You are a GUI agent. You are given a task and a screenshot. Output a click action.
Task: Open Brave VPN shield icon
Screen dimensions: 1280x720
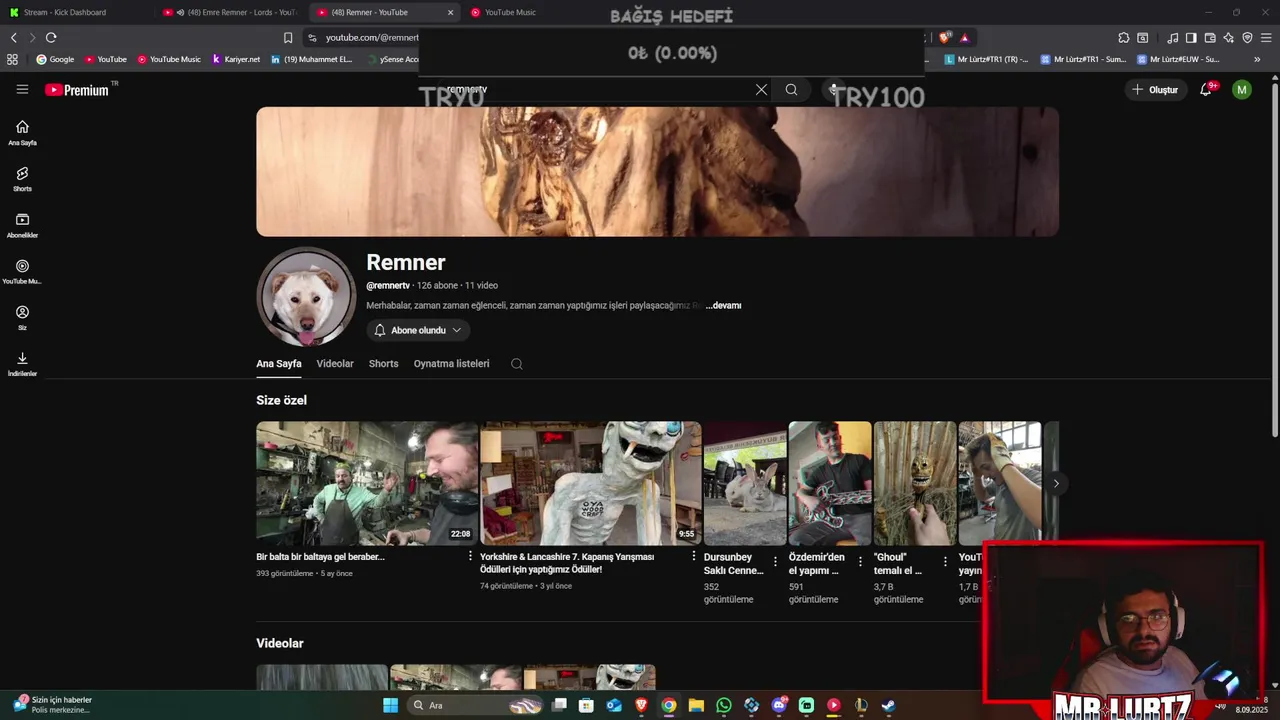tap(1247, 38)
